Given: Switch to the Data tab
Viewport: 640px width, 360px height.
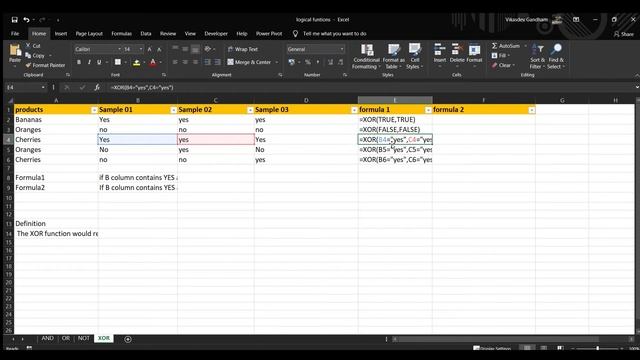Looking at the screenshot, I should 146,33.
